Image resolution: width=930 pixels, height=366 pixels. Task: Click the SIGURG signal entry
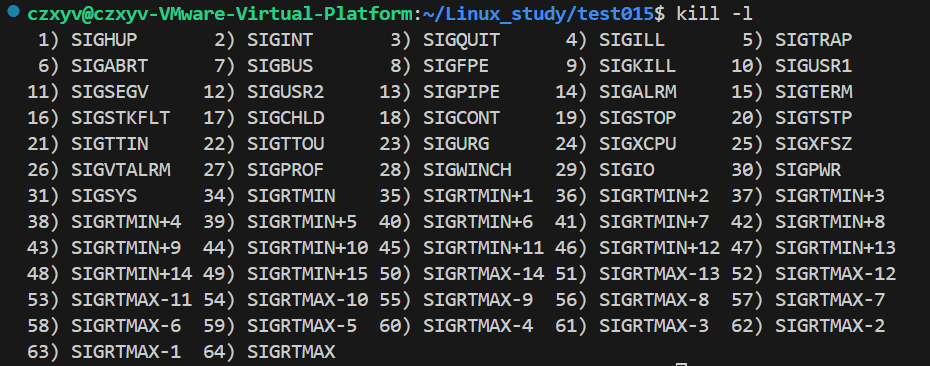(x=456, y=144)
